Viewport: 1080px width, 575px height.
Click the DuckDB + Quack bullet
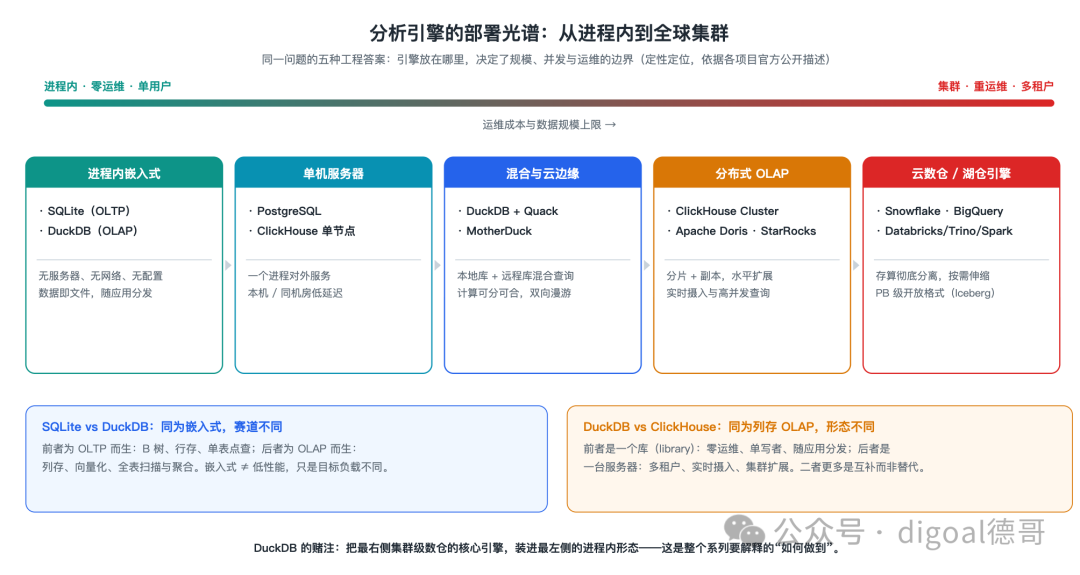click(x=508, y=211)
